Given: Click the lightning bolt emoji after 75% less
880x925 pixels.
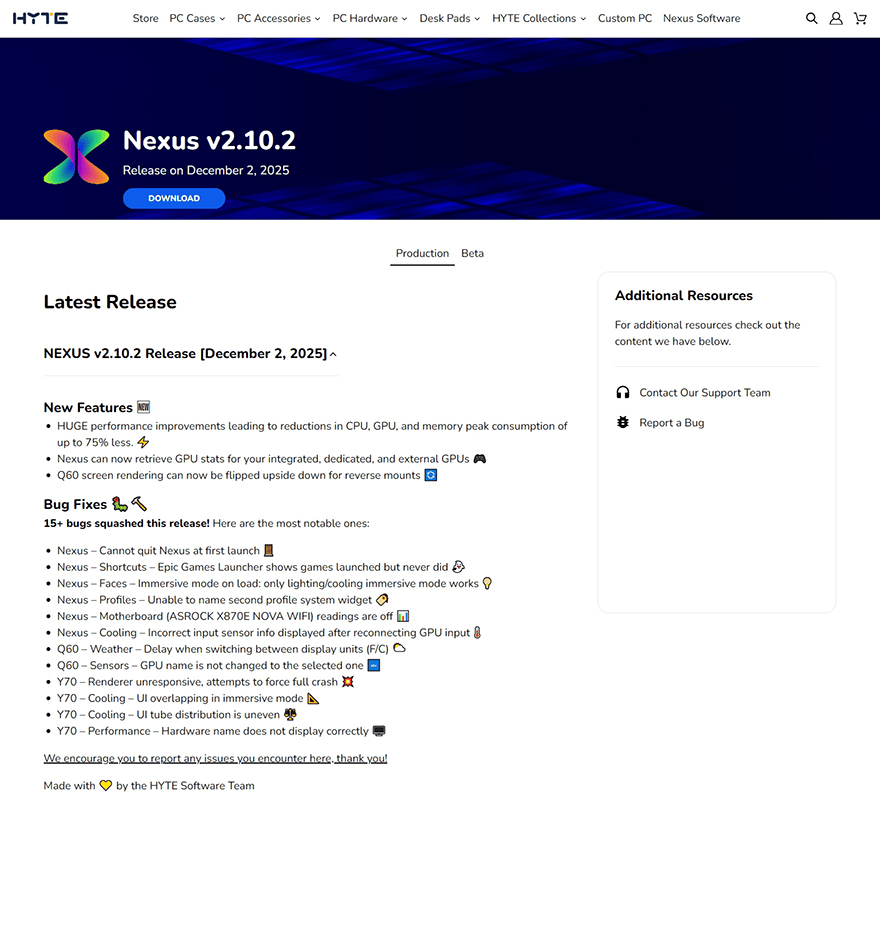Looking at the screenshot, I should point(143,442).
